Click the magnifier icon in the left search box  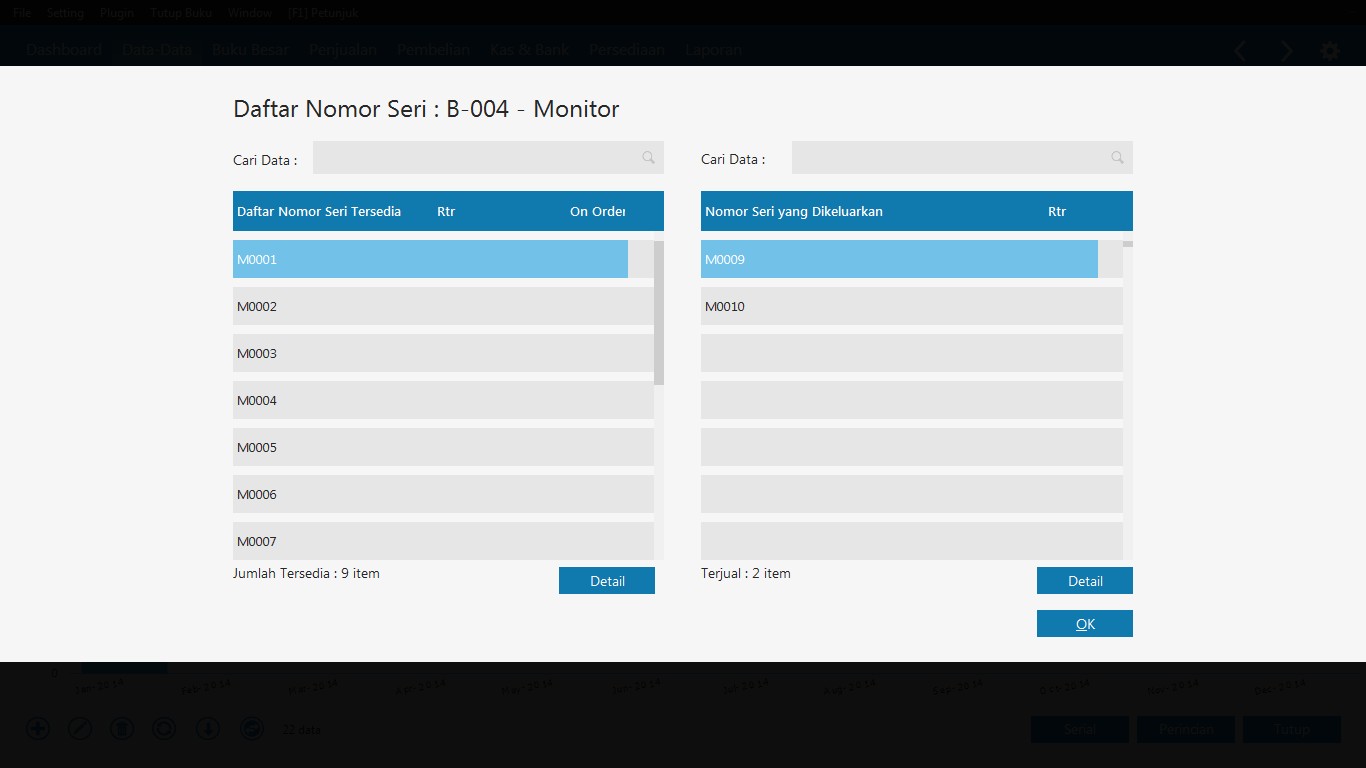point(648,158)
